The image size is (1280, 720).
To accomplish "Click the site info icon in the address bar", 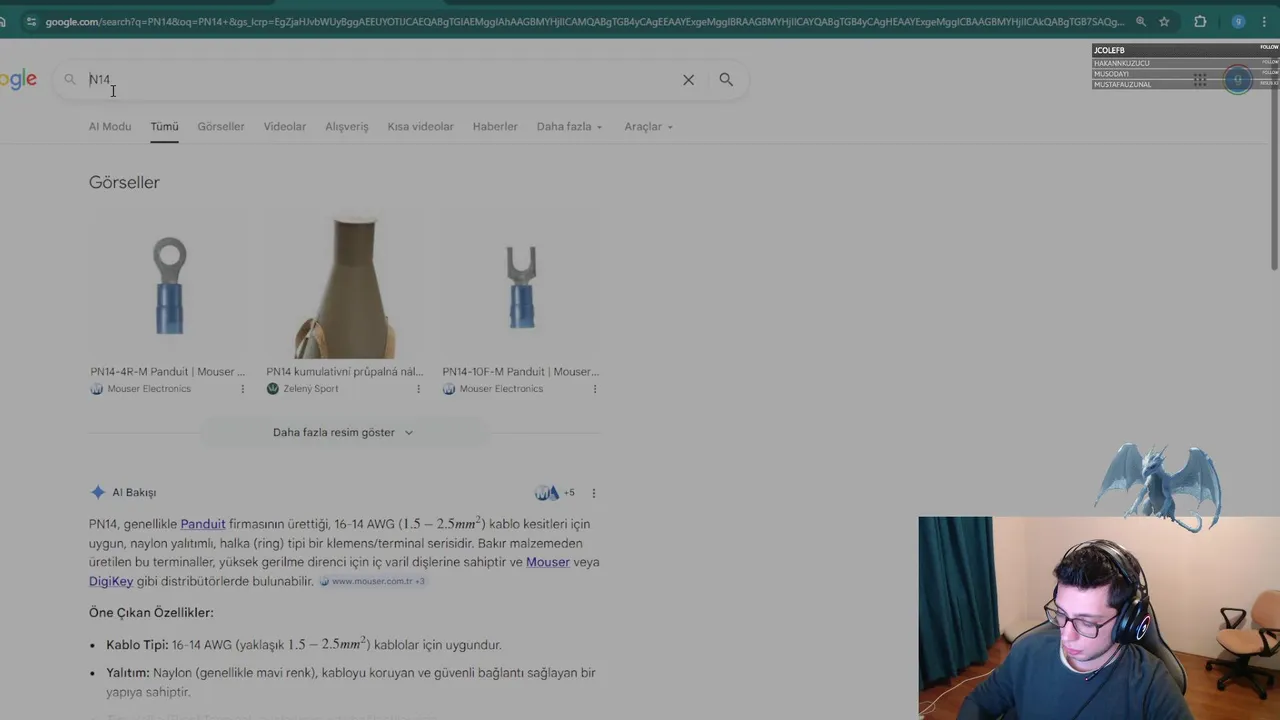I will pos(31,21).
